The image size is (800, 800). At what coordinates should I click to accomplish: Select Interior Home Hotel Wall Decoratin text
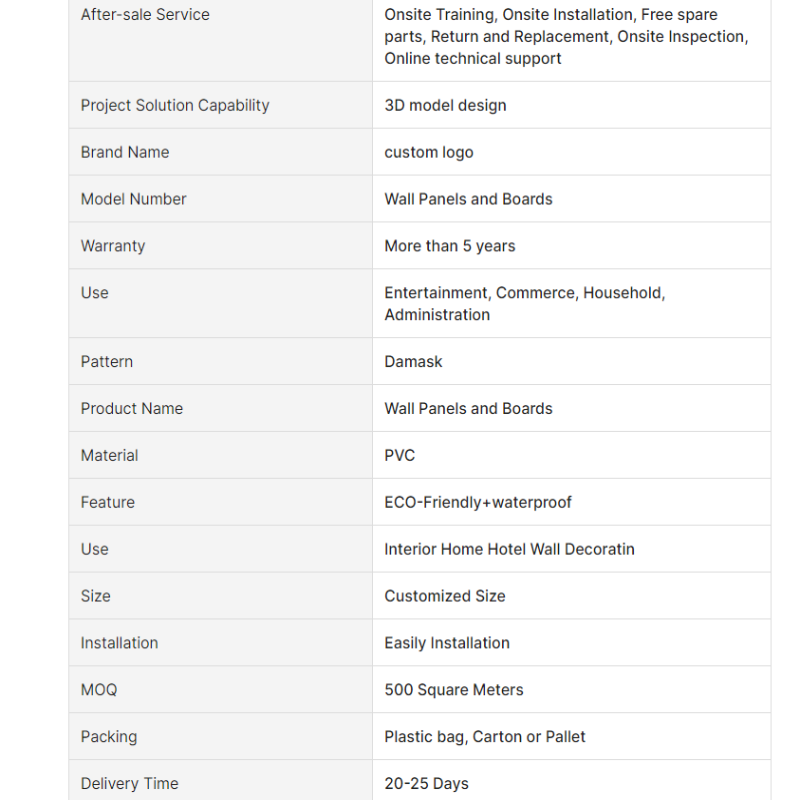click(509, 549)
